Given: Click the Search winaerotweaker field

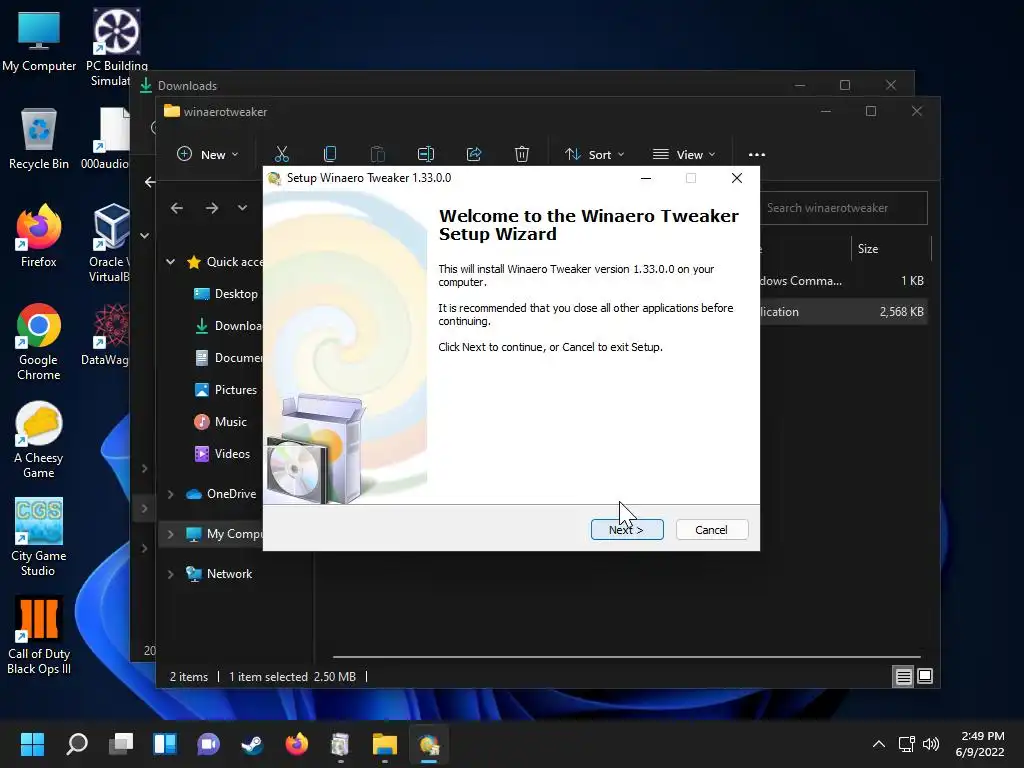Looking at the screenshot, I should (x=844, y=208).
